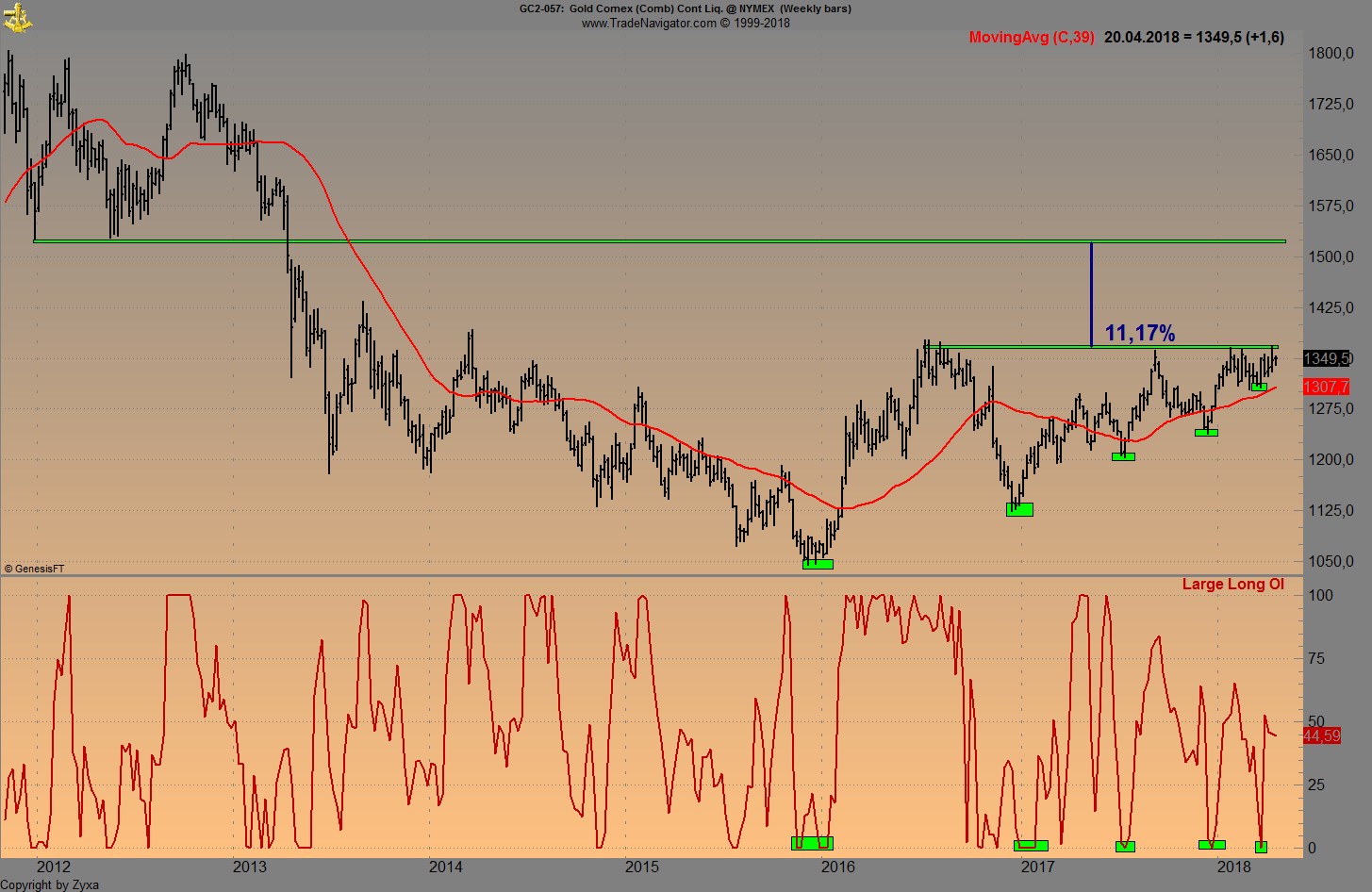Click the Copyright by Zyxa text

(x=49, y=884)
